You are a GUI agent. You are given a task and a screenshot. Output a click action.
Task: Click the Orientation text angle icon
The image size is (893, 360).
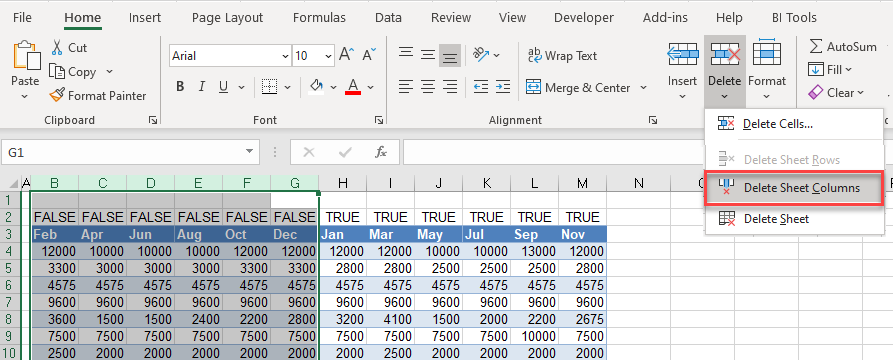(x=481, y=55)
